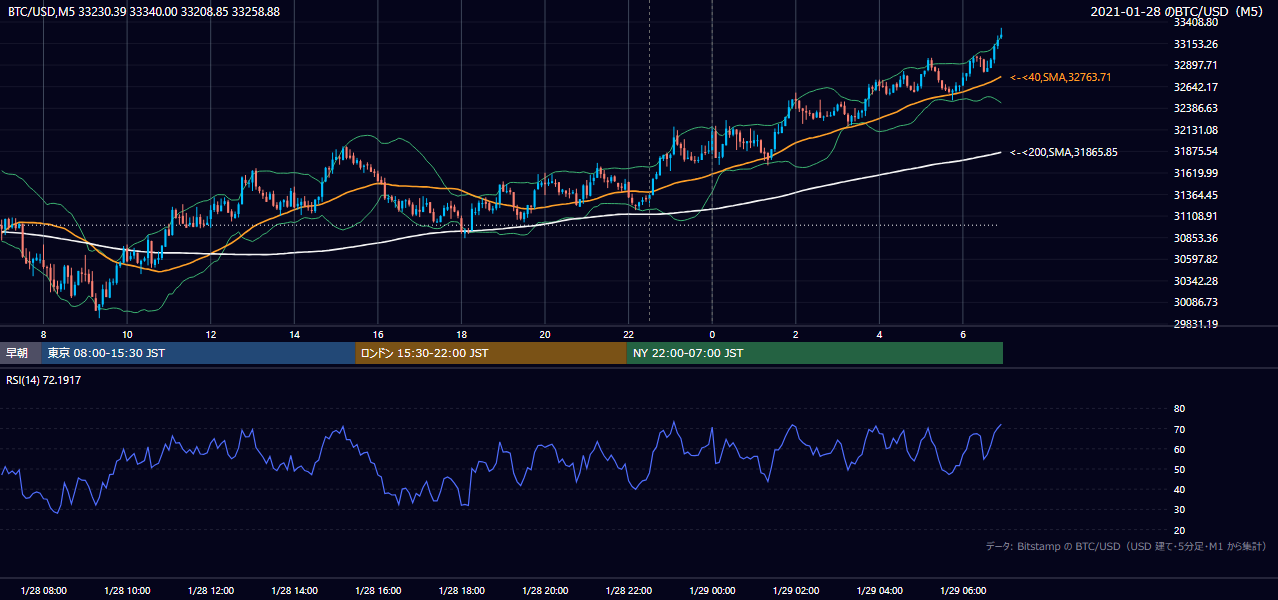The image size is (1278, 600).
Task: Click the hour label 16 under price chart
Action: pos(378,334)
